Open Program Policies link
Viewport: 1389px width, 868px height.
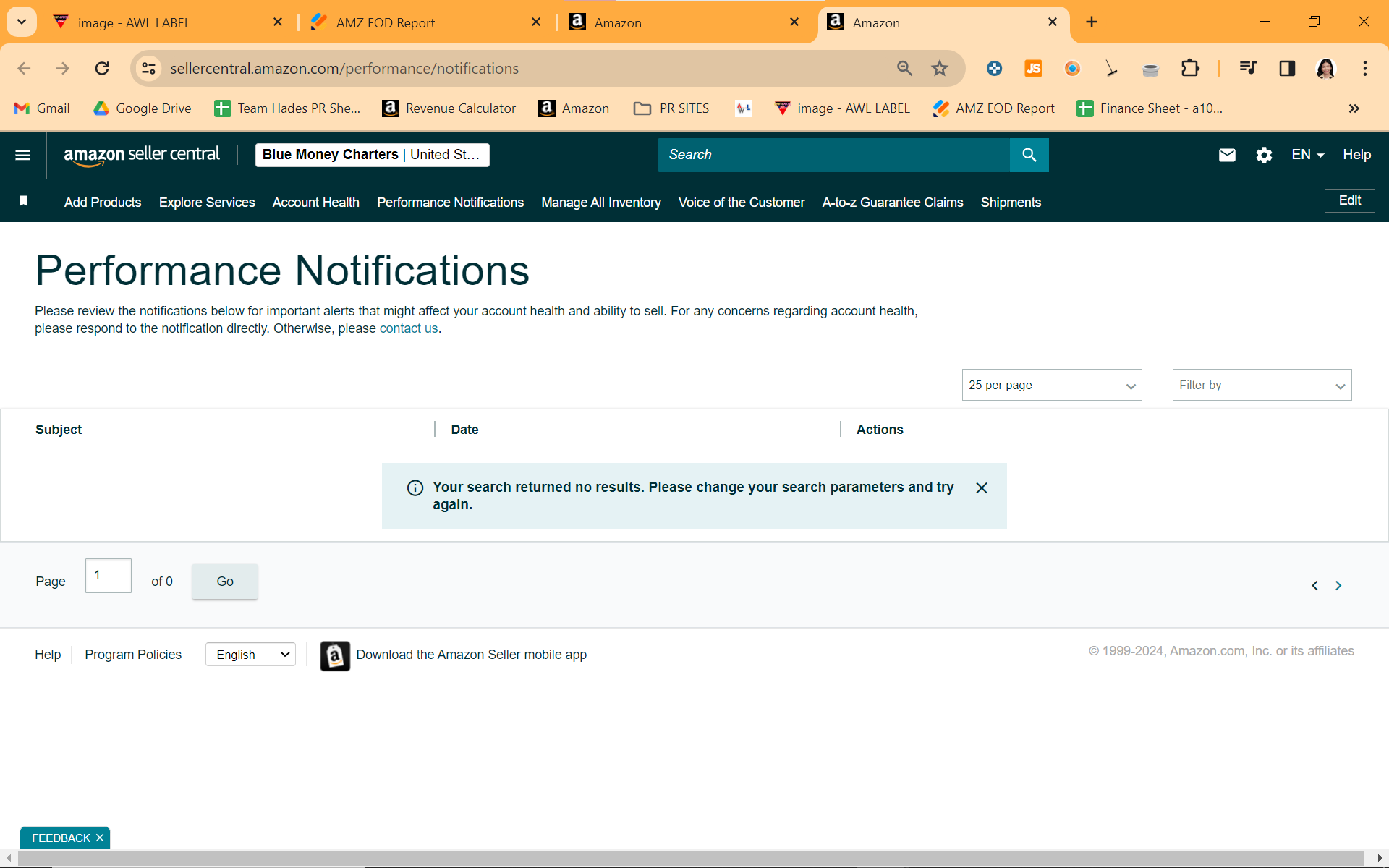point(133,655)
